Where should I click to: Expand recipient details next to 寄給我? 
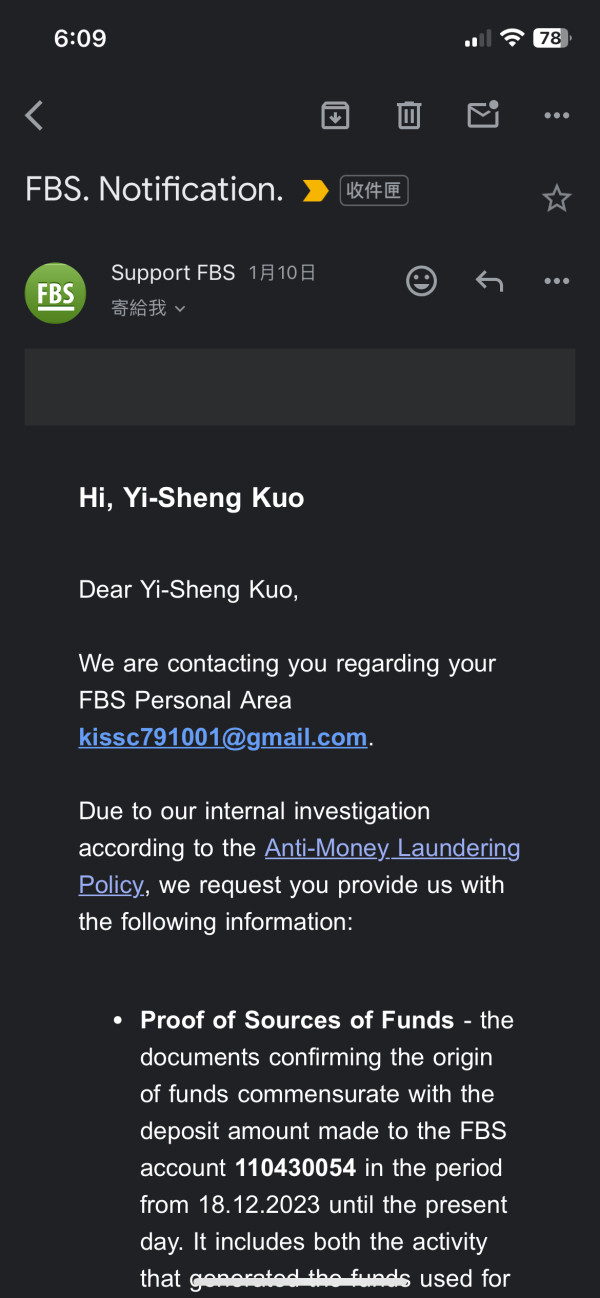point(180,309)
